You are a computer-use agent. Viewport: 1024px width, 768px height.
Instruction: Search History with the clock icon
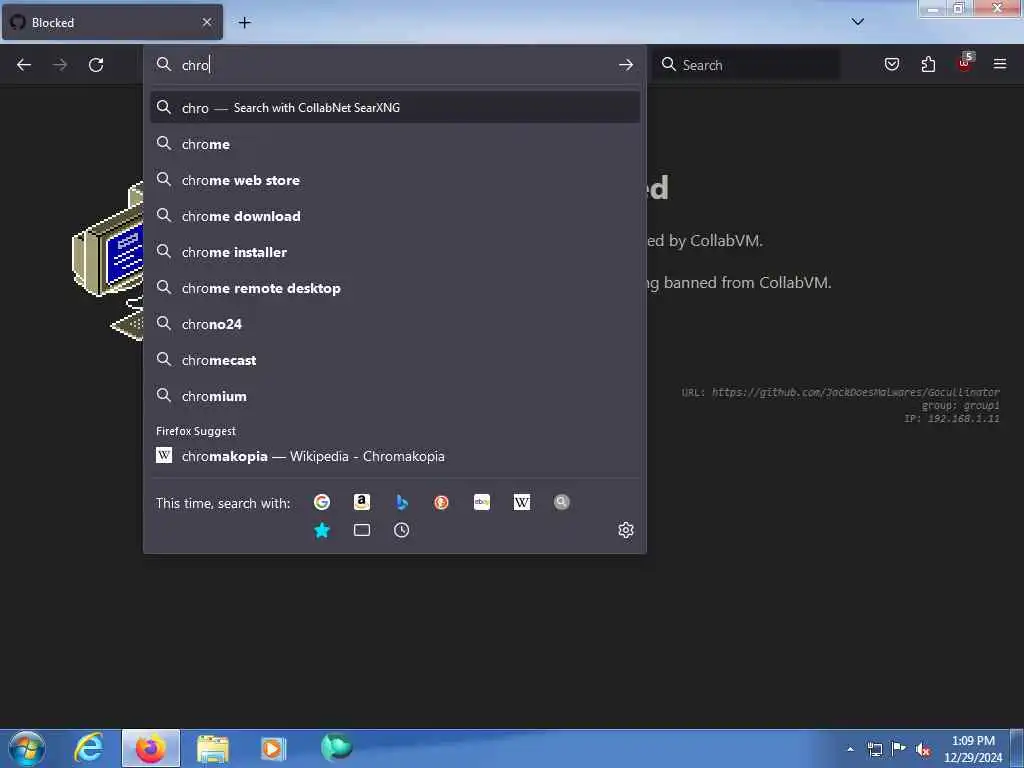[402, 530]
